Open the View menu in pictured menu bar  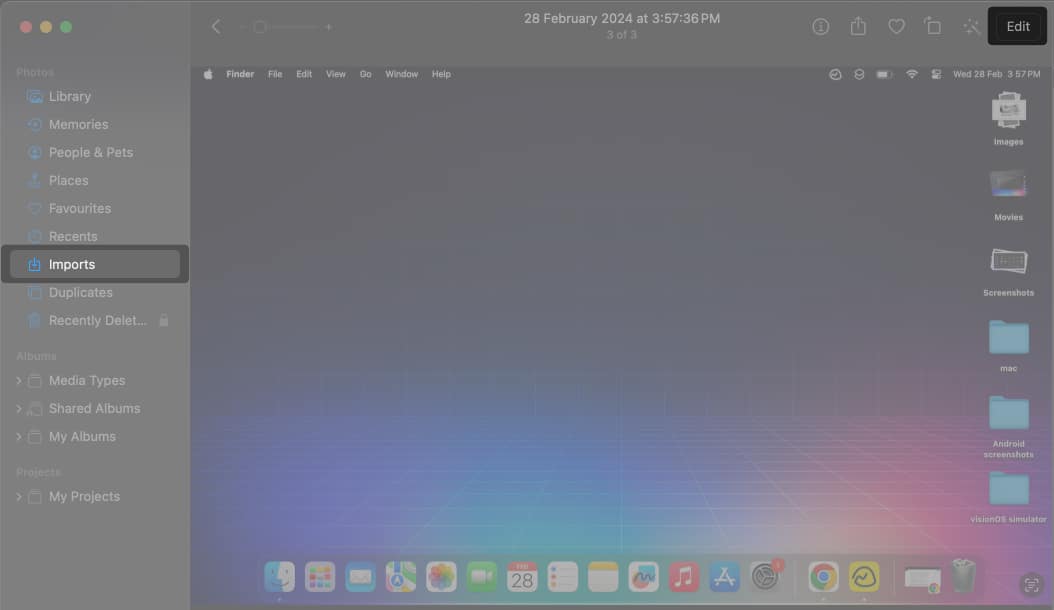(x=335, y=74)
